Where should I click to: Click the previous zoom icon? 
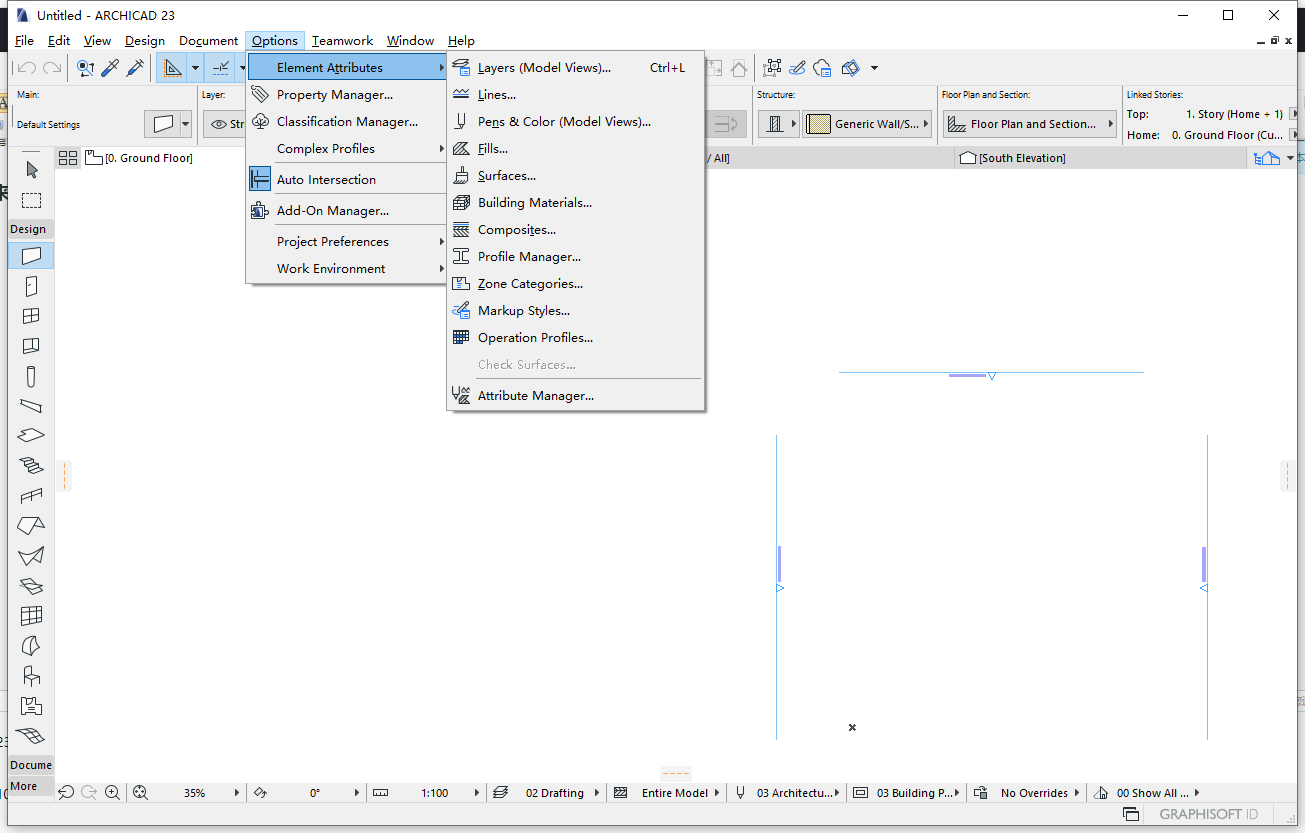coord(67,793)
